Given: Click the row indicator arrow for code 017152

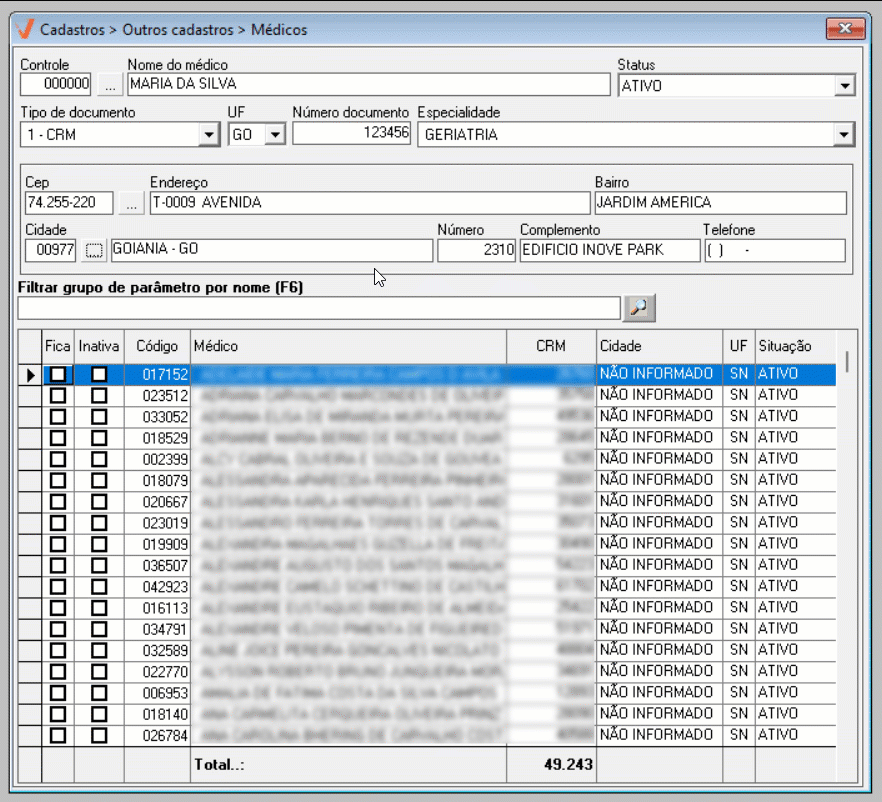Looking at the screenshot, I should coord(30,374).
